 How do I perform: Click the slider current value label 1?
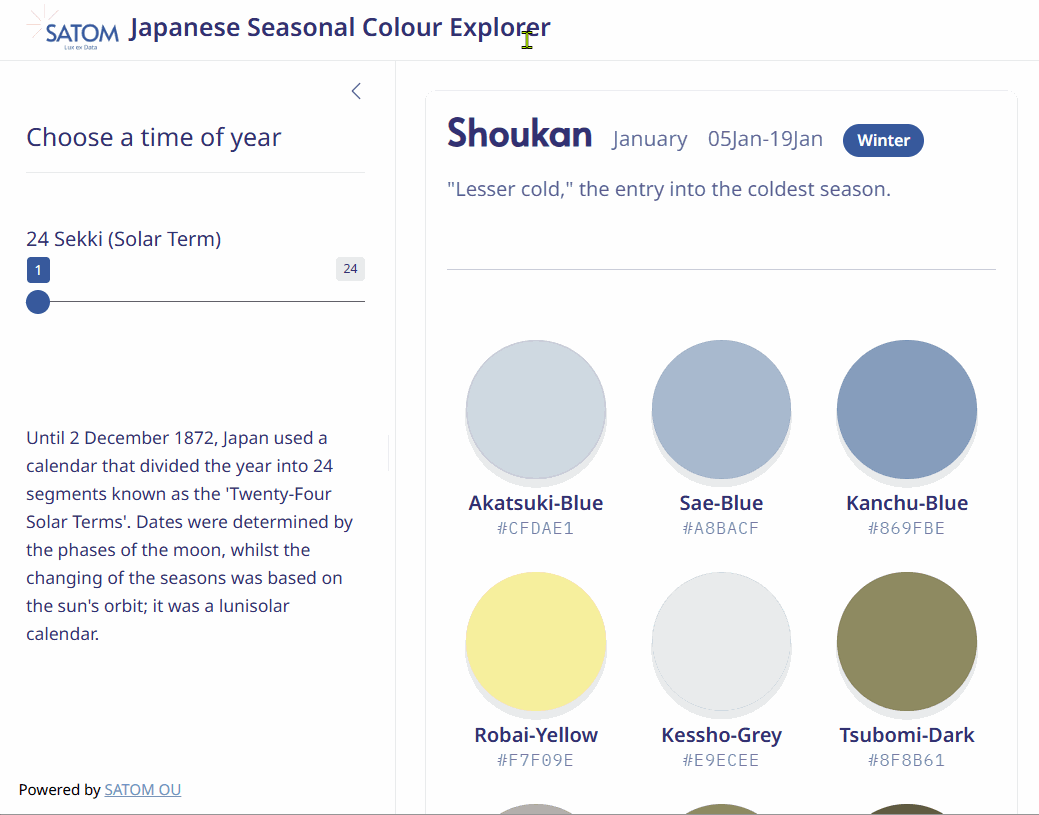tap(38, 270)
